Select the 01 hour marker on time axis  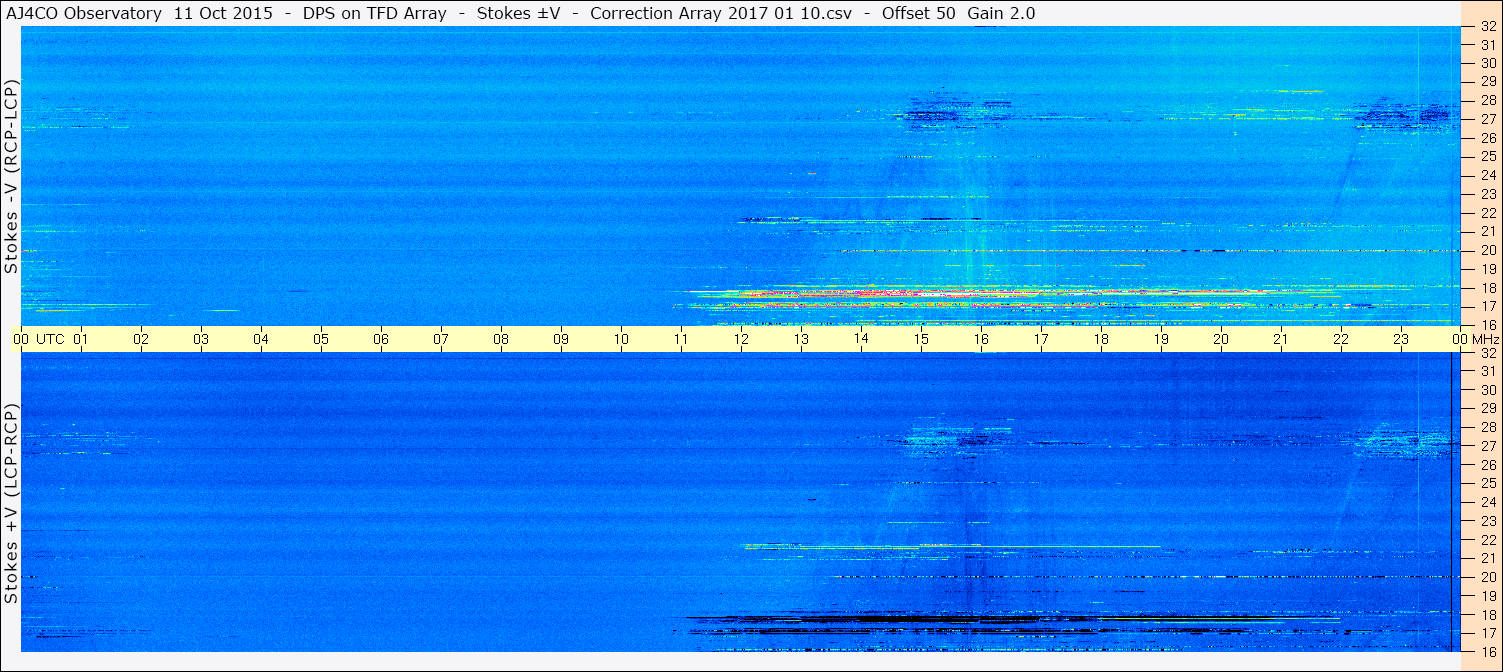pos(81,339)
